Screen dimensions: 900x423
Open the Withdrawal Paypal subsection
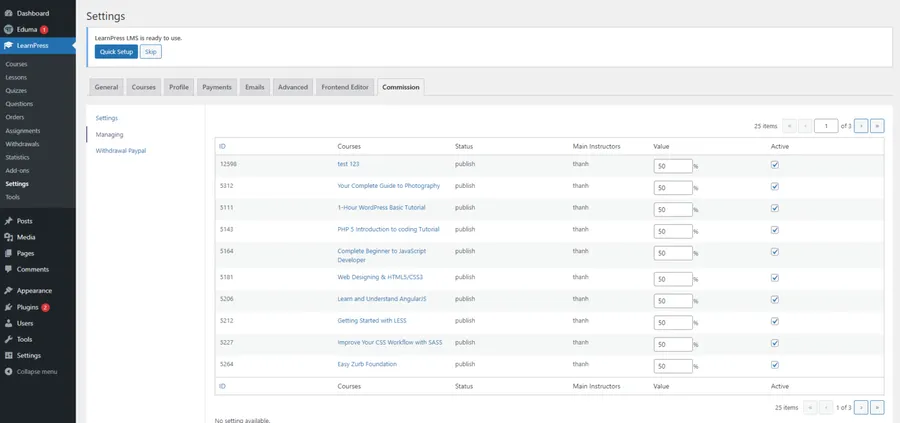click(121, 151)
